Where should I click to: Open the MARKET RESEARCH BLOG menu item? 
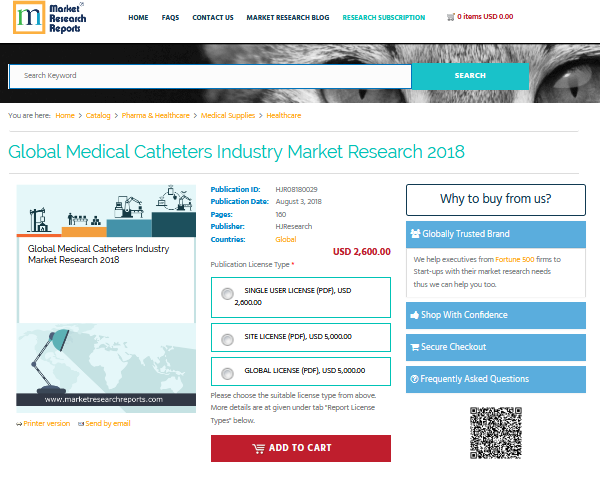point(288,18)
